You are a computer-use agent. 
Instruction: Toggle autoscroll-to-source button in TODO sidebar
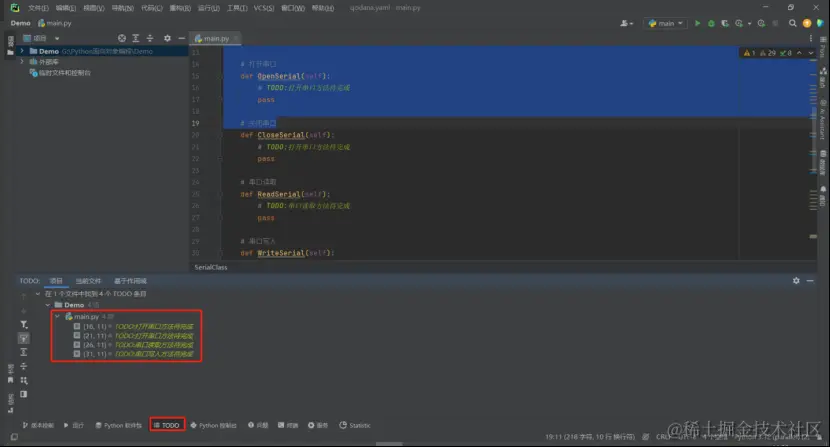[24, 338]
